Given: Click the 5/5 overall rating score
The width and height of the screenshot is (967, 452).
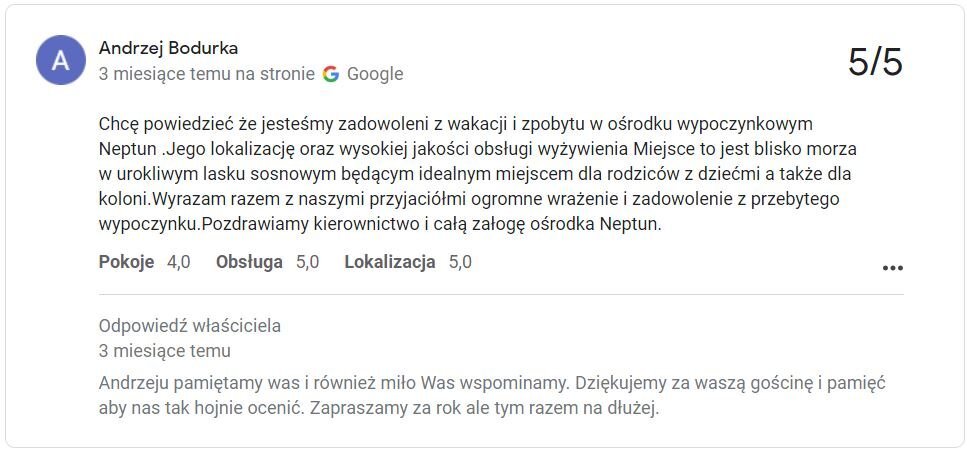Looking at the screenshot, I should pyautogui.click(x=875, y=62).
